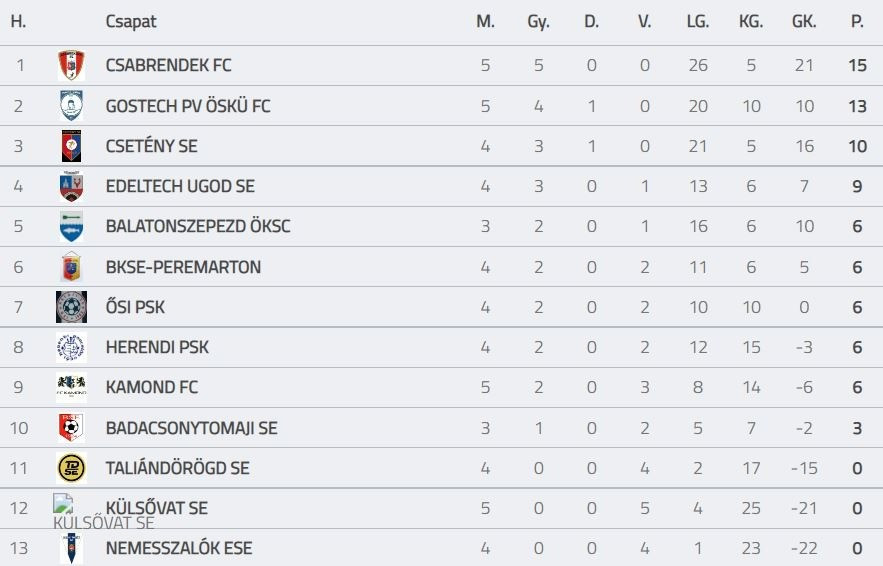The image size is (883, 566).
Task: Click the Ősi PSK team logo
Action: [x=71, y=307]
